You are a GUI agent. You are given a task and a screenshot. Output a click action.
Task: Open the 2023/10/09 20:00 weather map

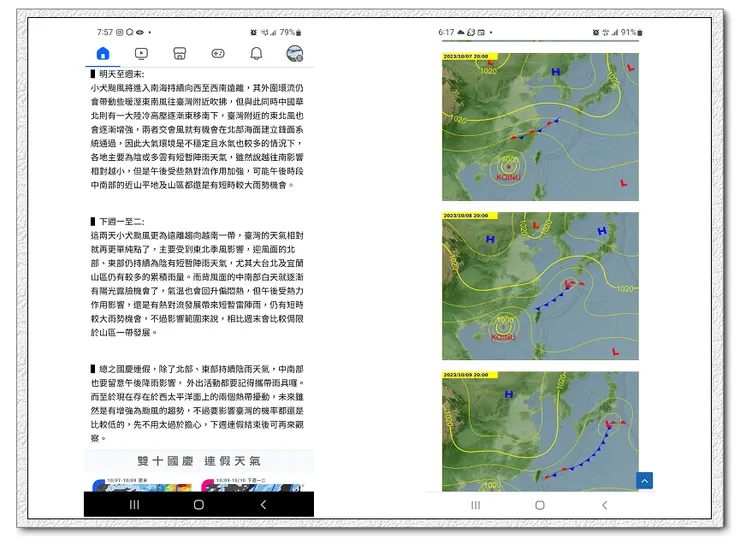[540, 431]
